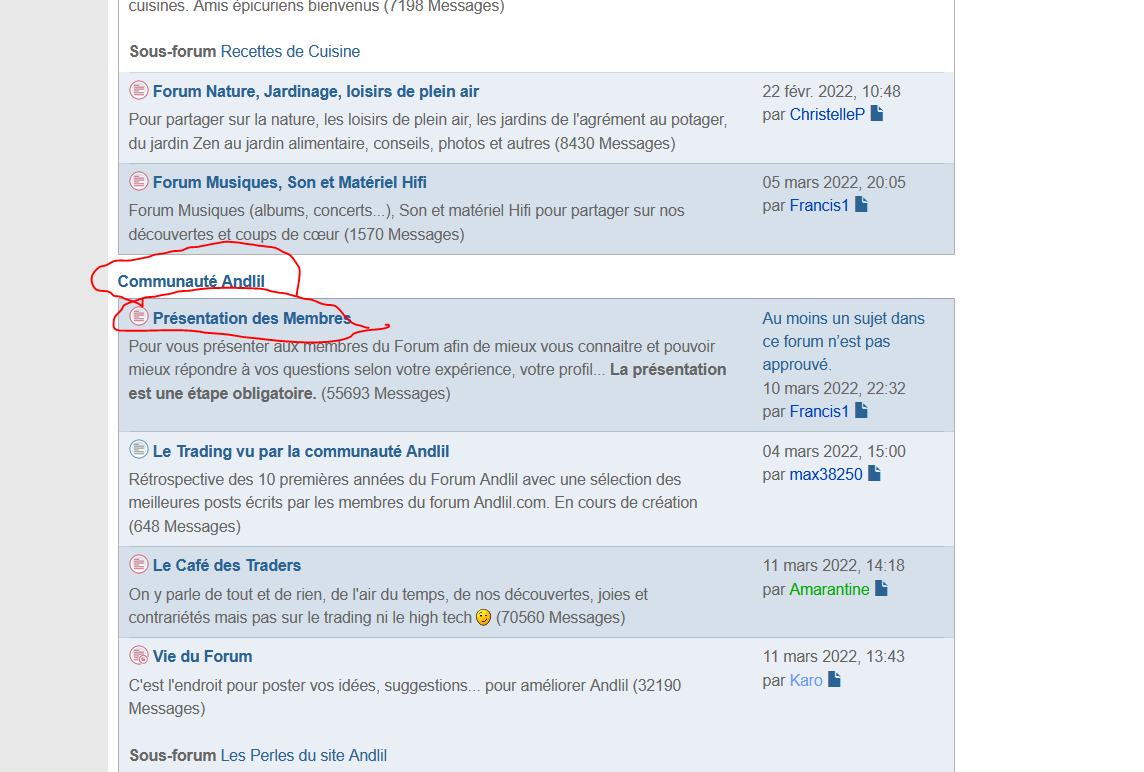Viewport: 1144px width, 772px height.
Task: Click '(648 Messages)' count text
Action: (185, 527)
